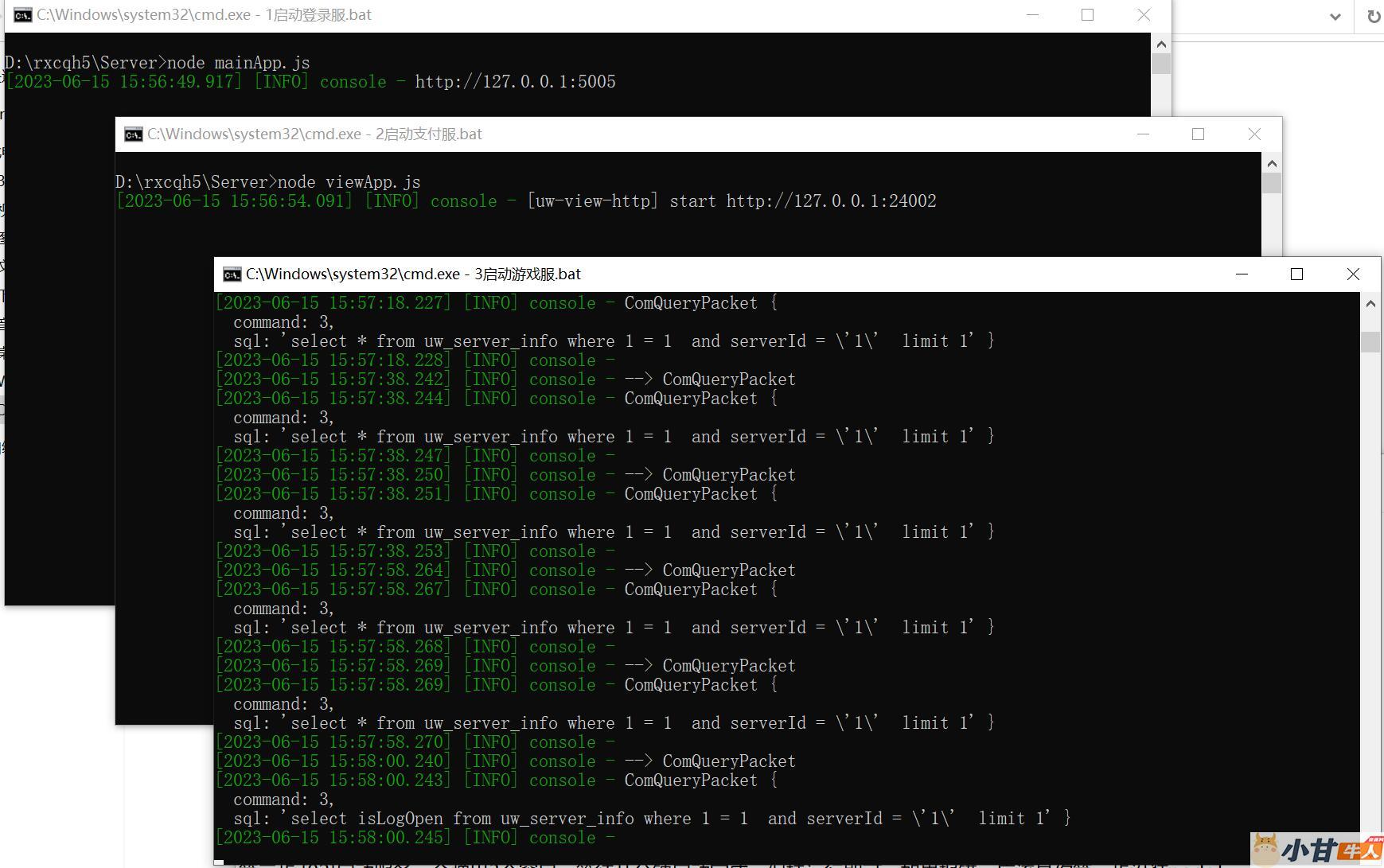
Task: Click scroll-up arrow in 1启动登录服.bat window
Action: (x=1161, y=45)
